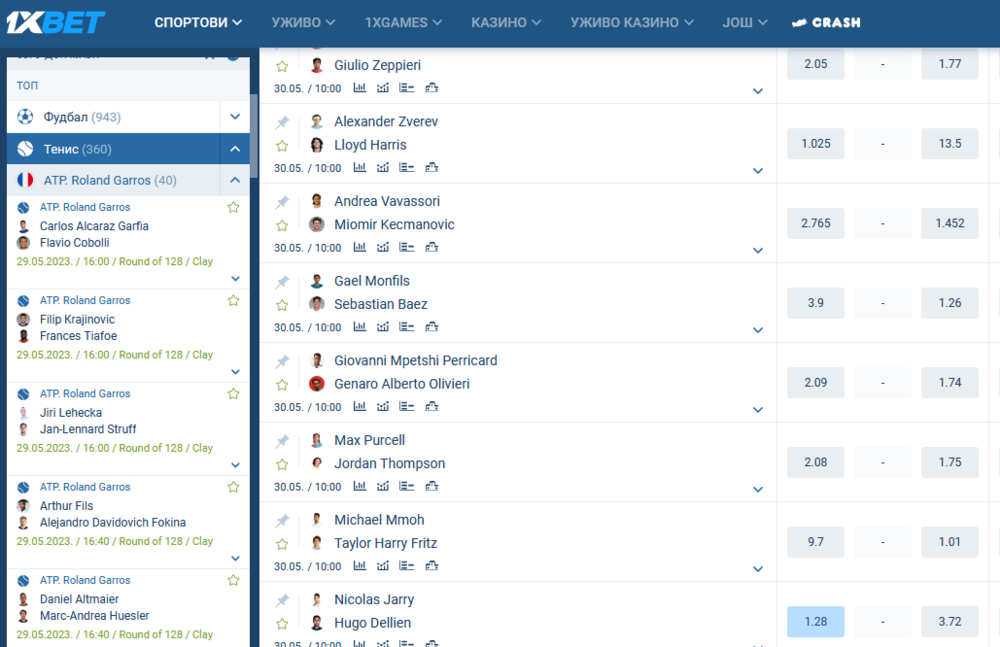Click the 1XBET logo
Screen dimensions: 1000x647
56,23
